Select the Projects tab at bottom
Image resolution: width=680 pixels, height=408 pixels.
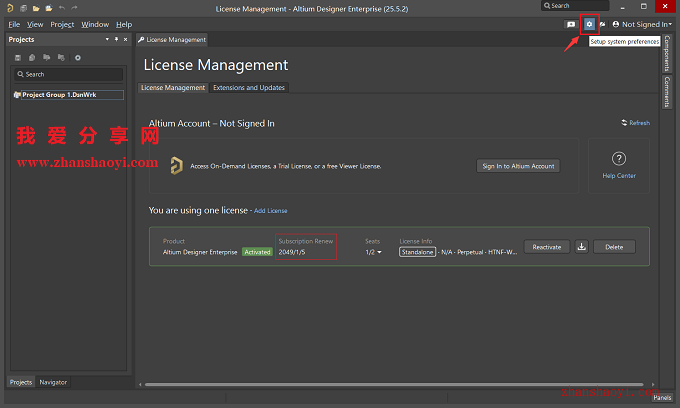(x=21, y=382)
